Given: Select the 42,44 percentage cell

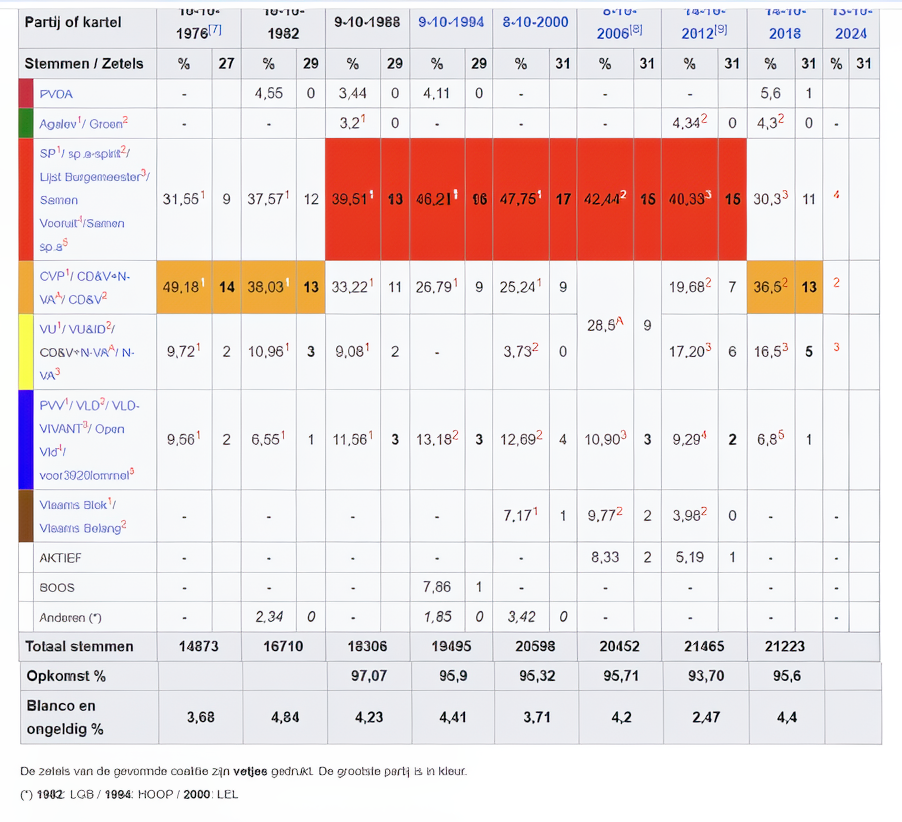Looking at the screenshot, I should click(x=605, y=200).
